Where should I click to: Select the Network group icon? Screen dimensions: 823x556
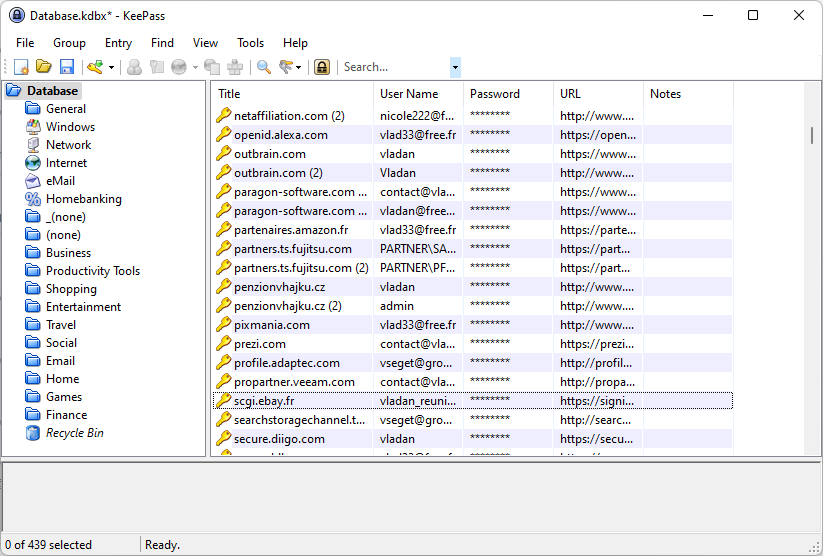point(33,144)
